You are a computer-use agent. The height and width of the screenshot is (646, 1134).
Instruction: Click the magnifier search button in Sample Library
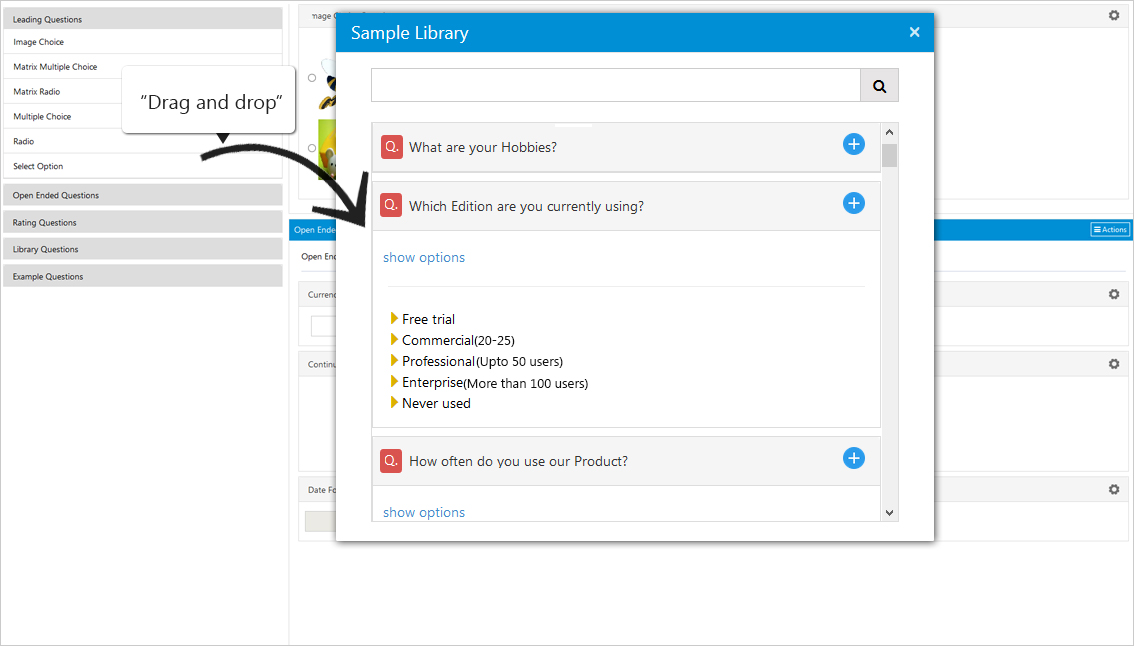(x=879, y=85)
